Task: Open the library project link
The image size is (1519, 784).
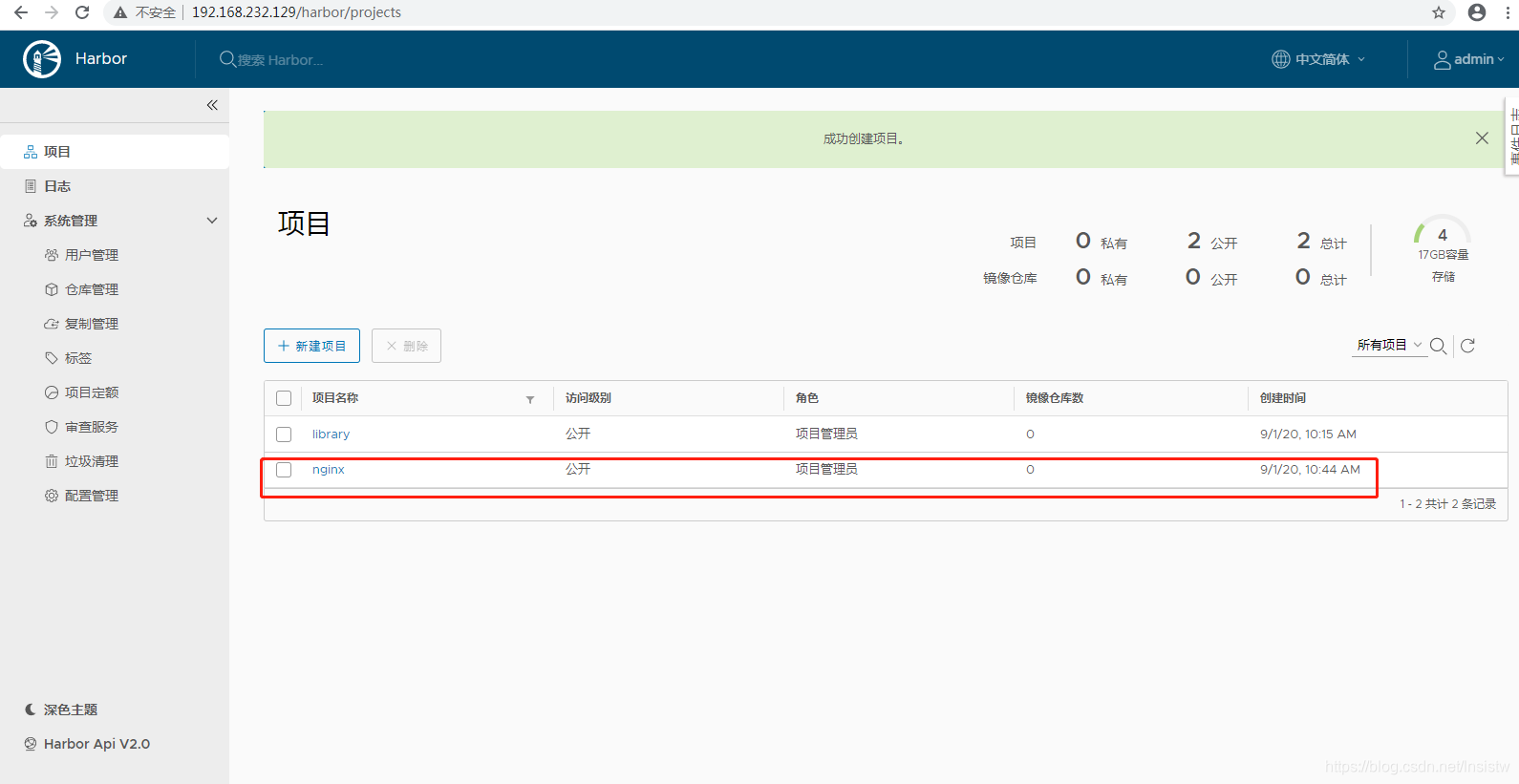Action: point(331,434)
